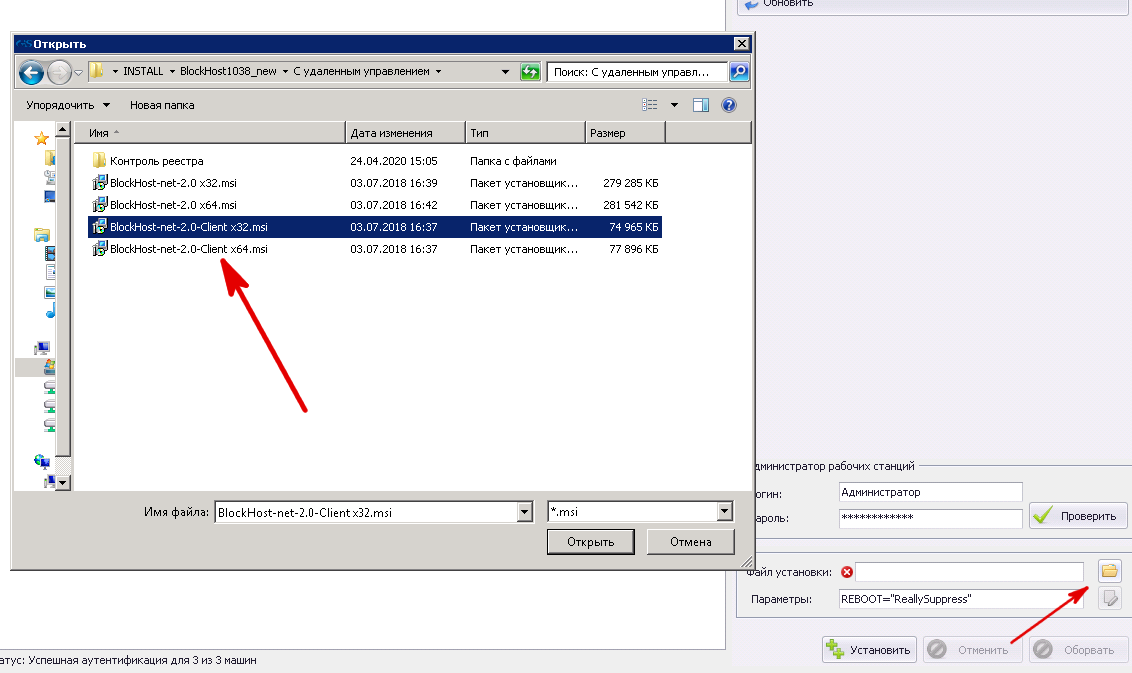Select file 'BlockHost-net-2.0-Client x64.msi'

(375, 249)
